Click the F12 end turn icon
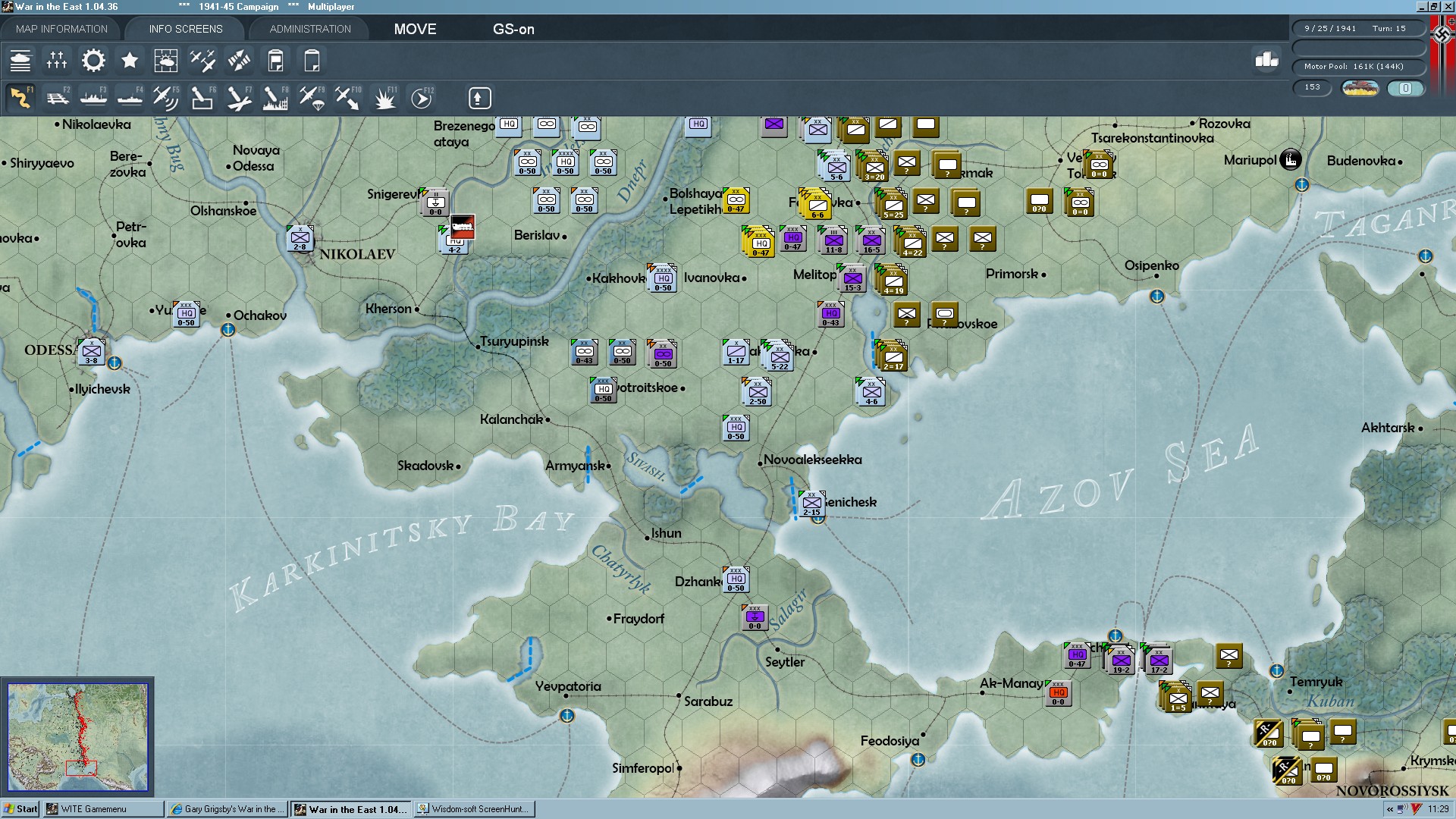The image size is (1456, 819). pyautogui.click(x=422, y=98)
